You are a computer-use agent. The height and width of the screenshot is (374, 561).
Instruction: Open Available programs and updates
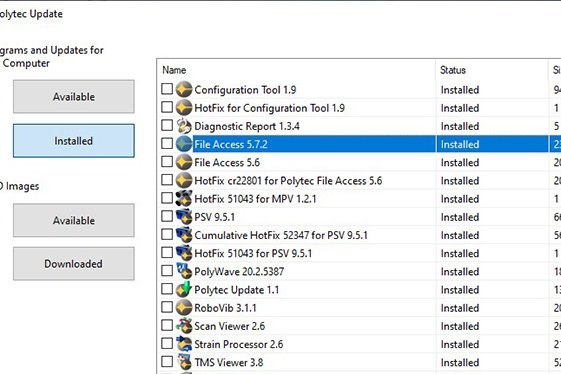coord(74,97)
